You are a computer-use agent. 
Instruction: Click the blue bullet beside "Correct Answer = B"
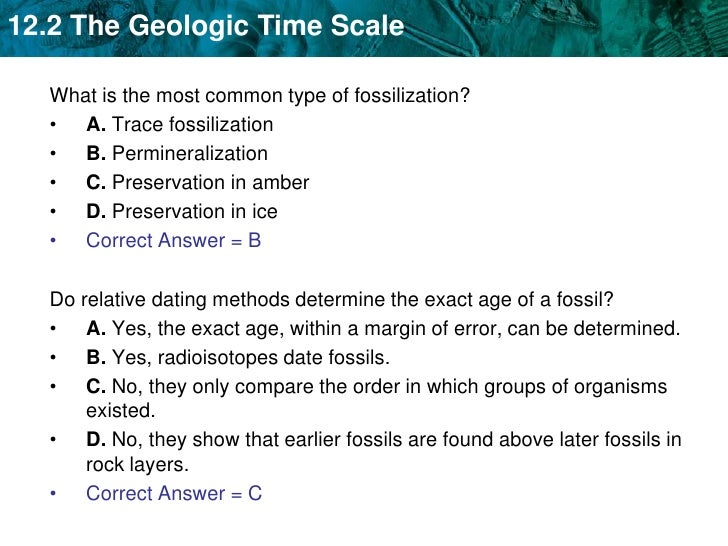coord(54,241)
